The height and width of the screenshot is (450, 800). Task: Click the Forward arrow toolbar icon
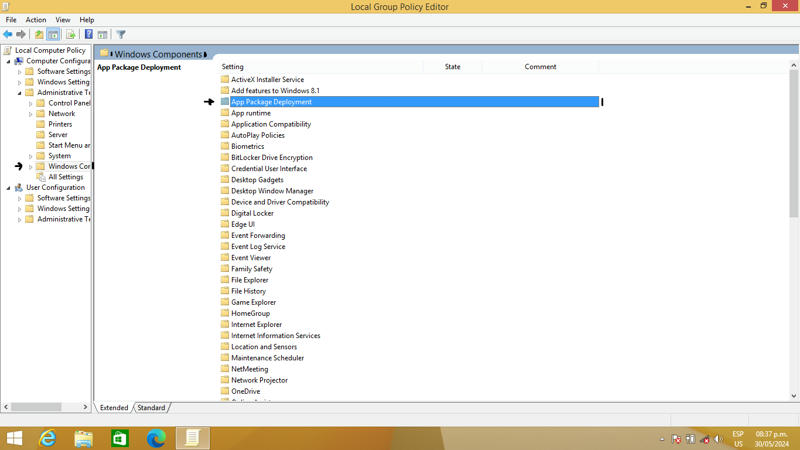point(21,34)
